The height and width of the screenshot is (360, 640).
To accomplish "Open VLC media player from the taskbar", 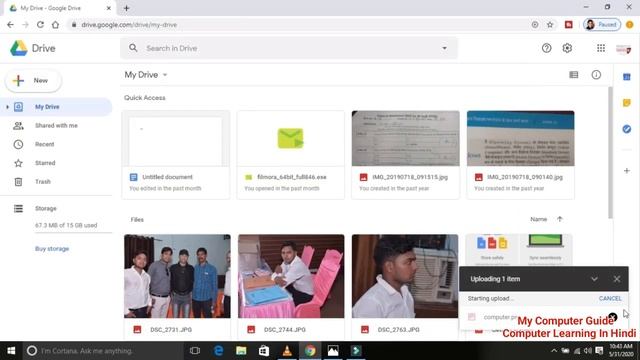I will click(287, 351).
